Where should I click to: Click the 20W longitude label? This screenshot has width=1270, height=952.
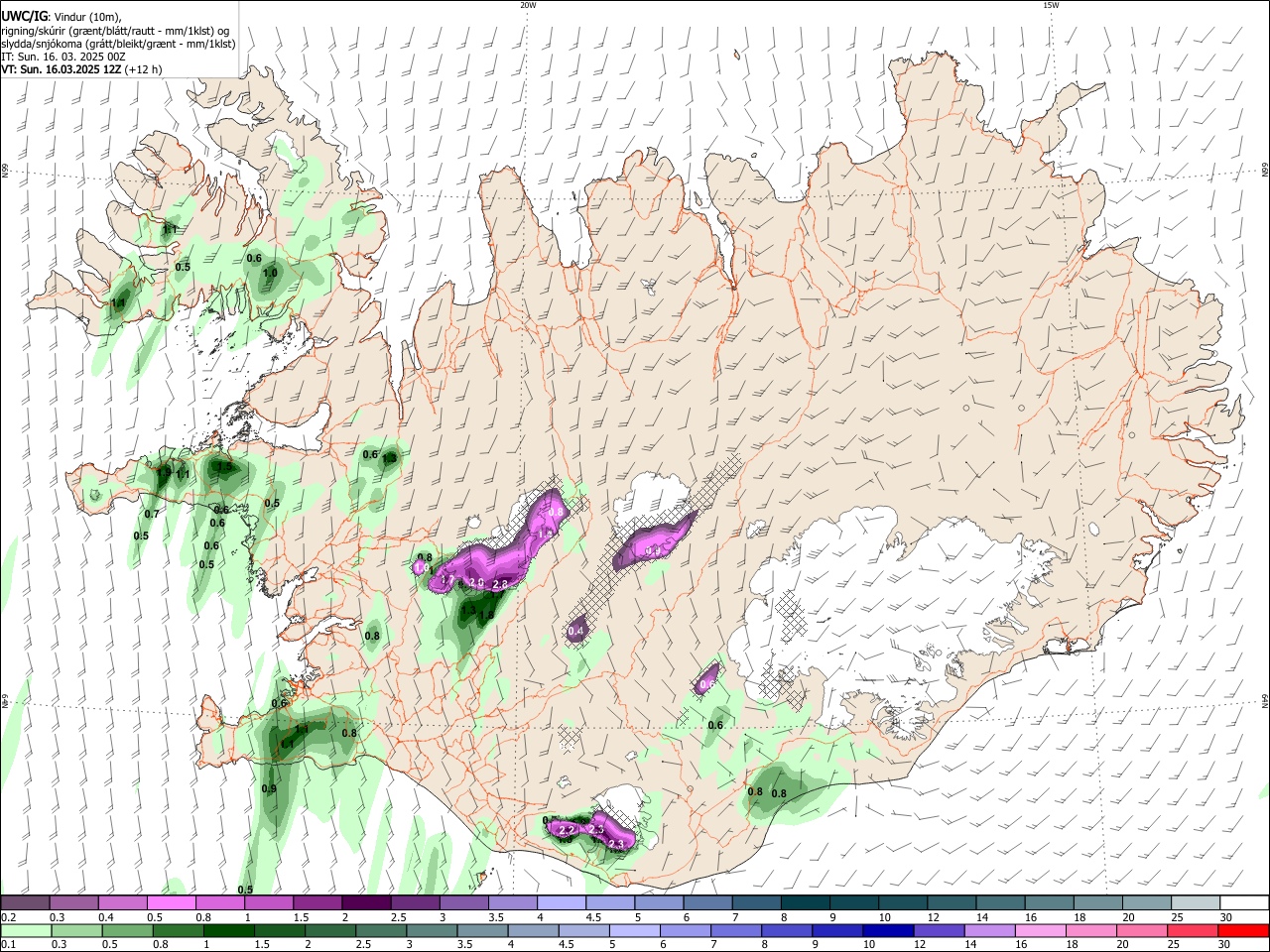pos(528,5)
